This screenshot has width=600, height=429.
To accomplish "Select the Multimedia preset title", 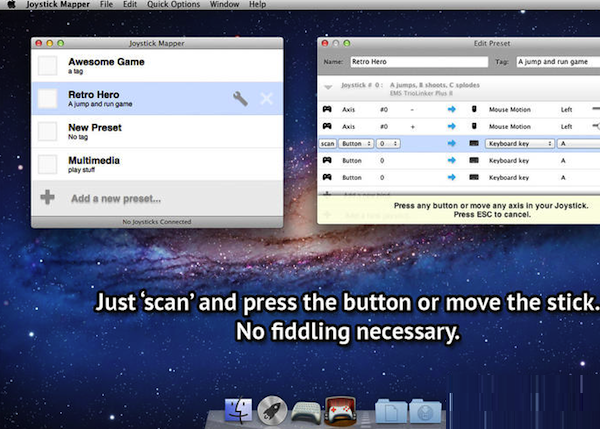I will coord(94,160).
